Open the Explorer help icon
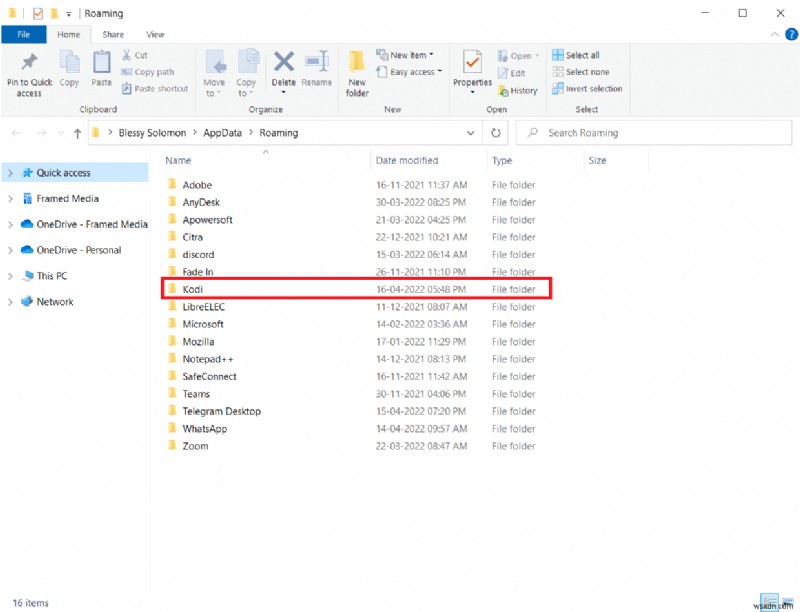This screenshot has width=800, height=612. (x=791, y=35)
